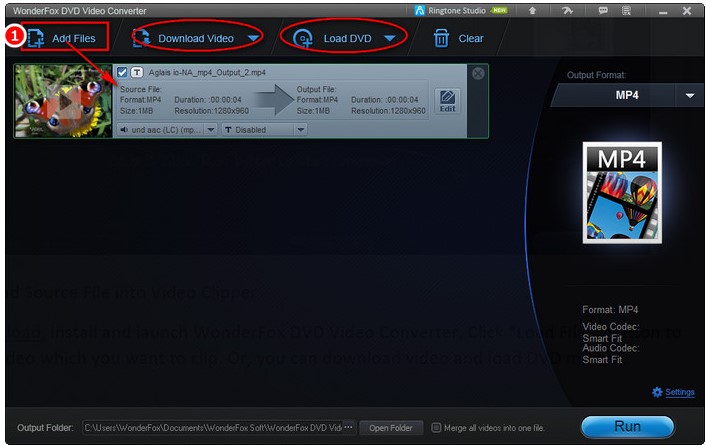Click the Open Folder button
Image resolution: width=706 pixels, height=445 pixels.
tap(391, 428)
